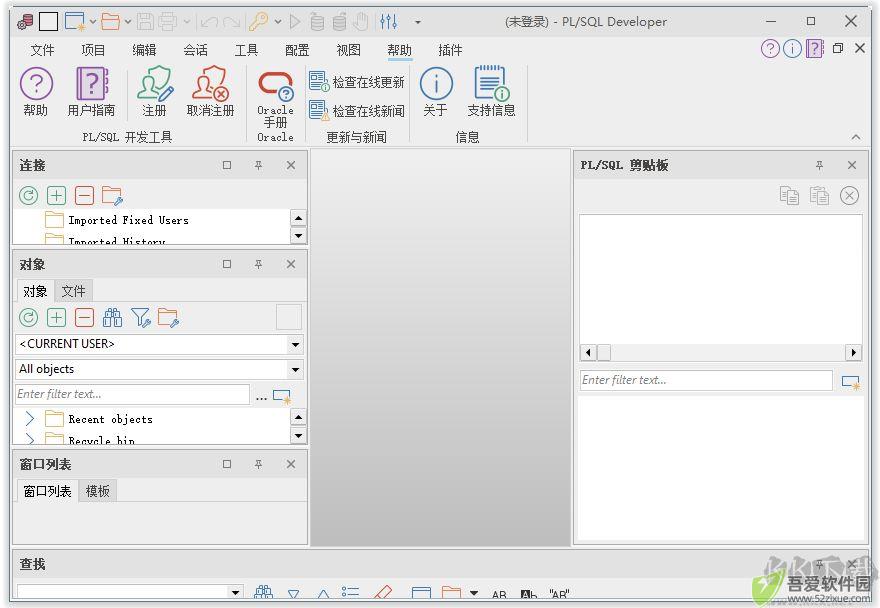Click the filter funnel icon in 对象 panel
The width and height of the screenshot is (880, 608).
coord(140,318)
